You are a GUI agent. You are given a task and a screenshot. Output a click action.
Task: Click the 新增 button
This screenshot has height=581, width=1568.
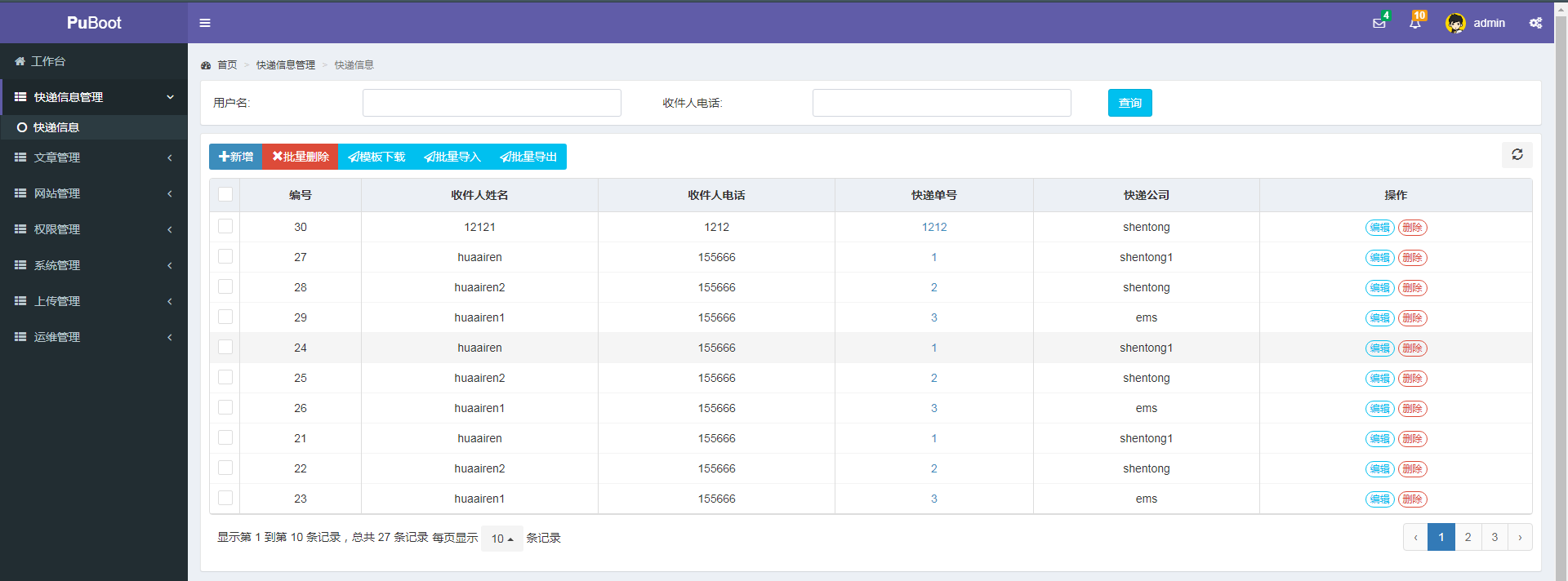click(236, 157)
